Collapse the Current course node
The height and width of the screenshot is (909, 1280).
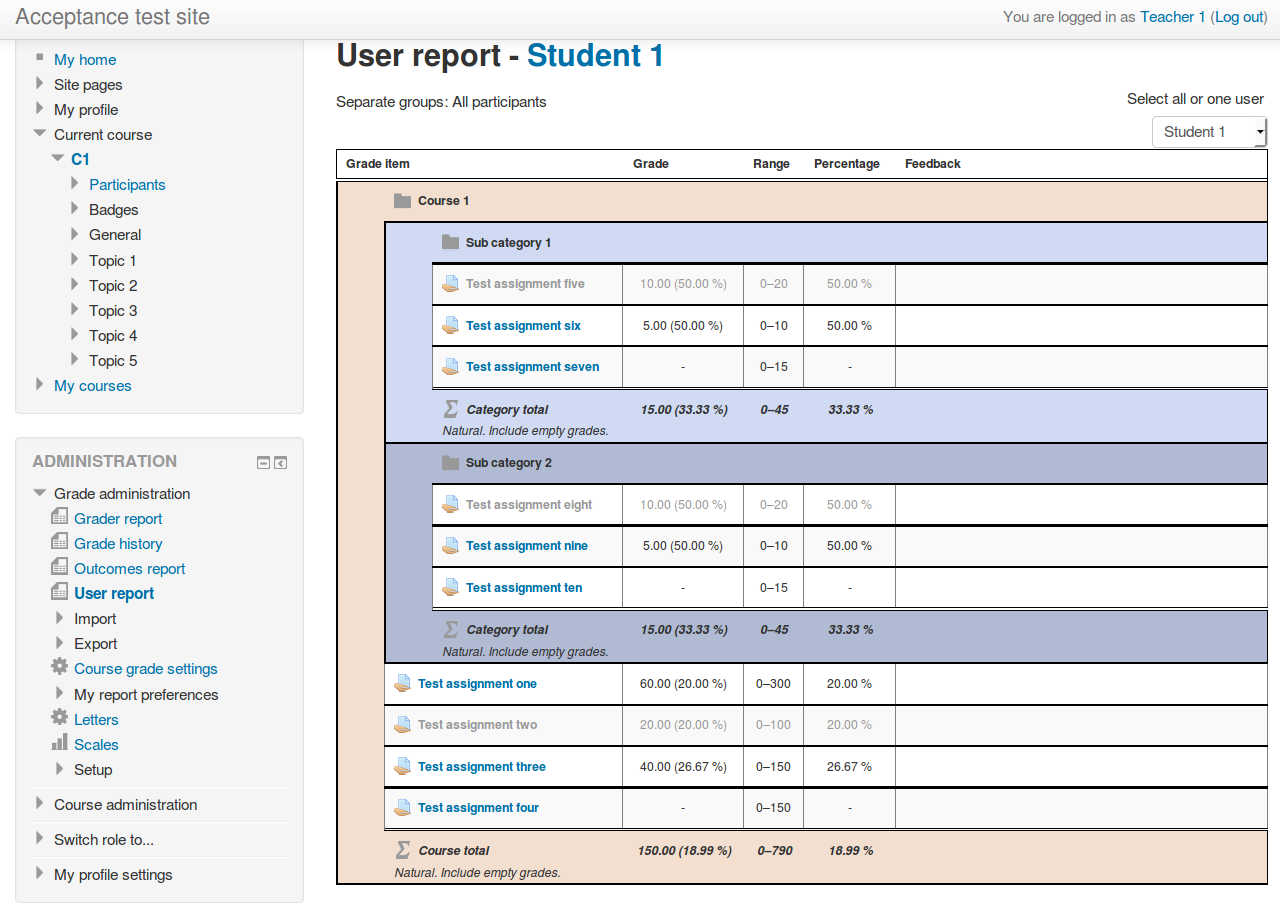(39, 133)
